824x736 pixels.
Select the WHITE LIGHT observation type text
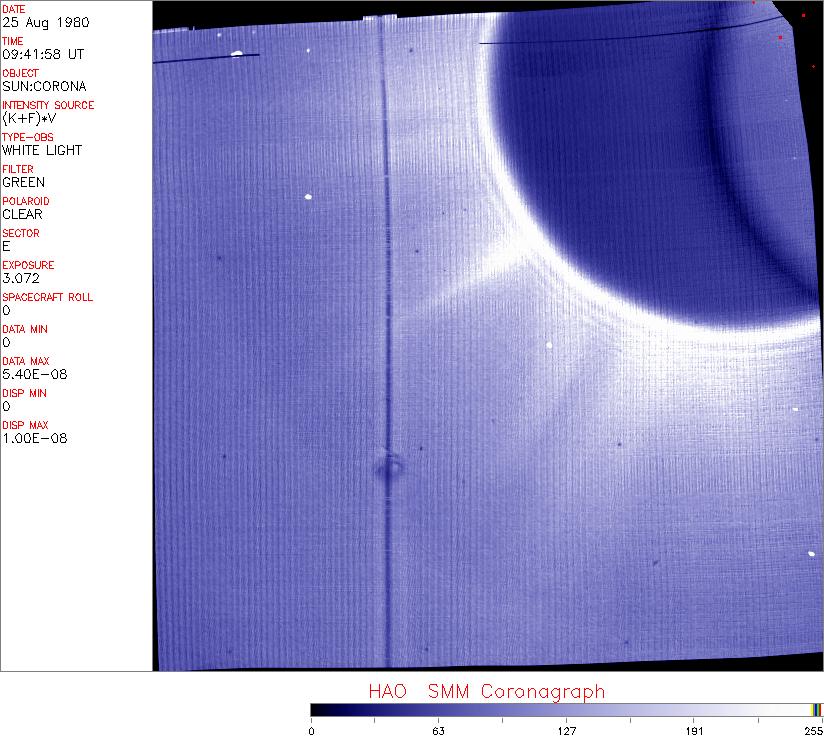coord(42,150)
